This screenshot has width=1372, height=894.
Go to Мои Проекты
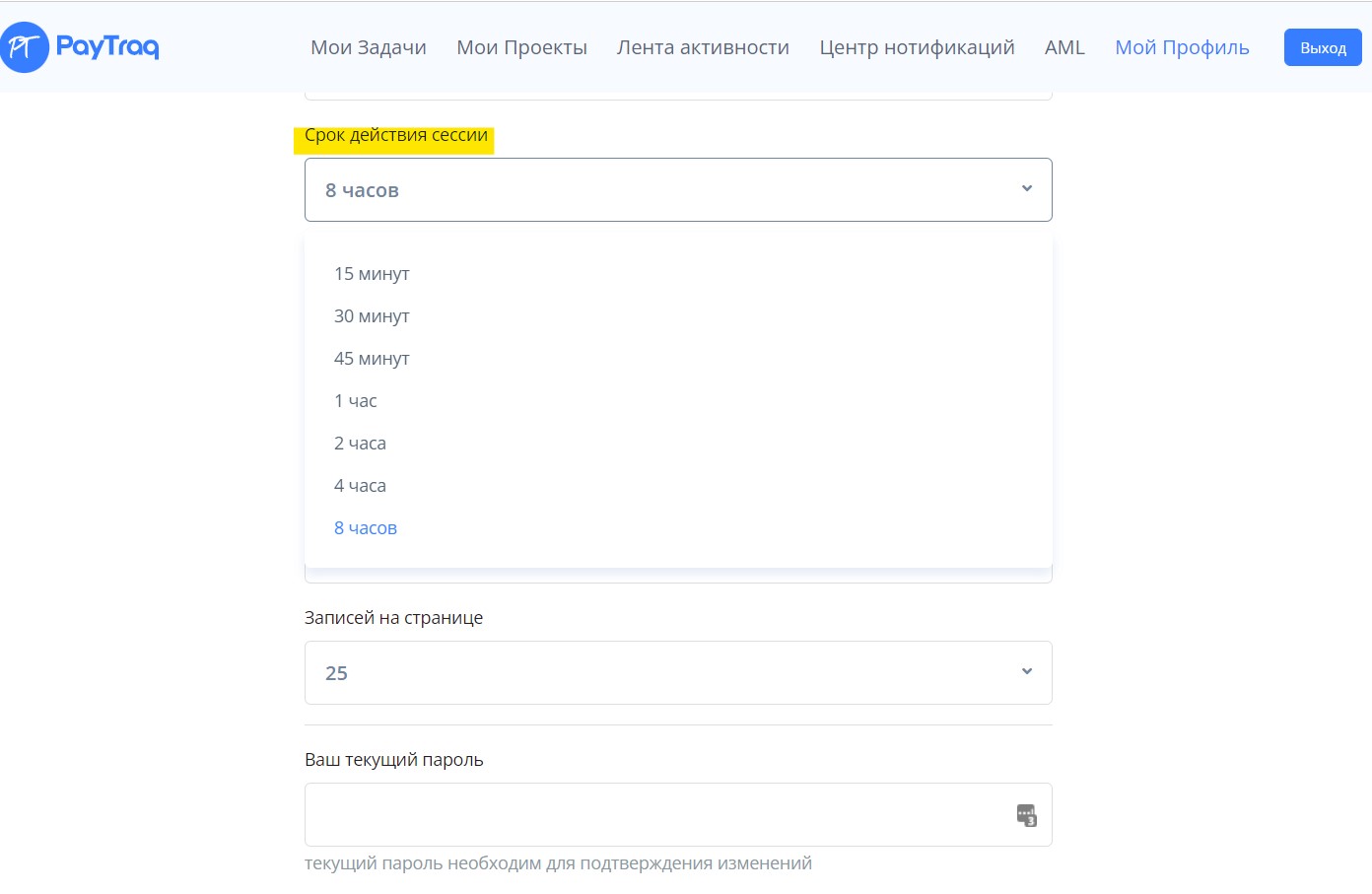[x=521, y=47]
